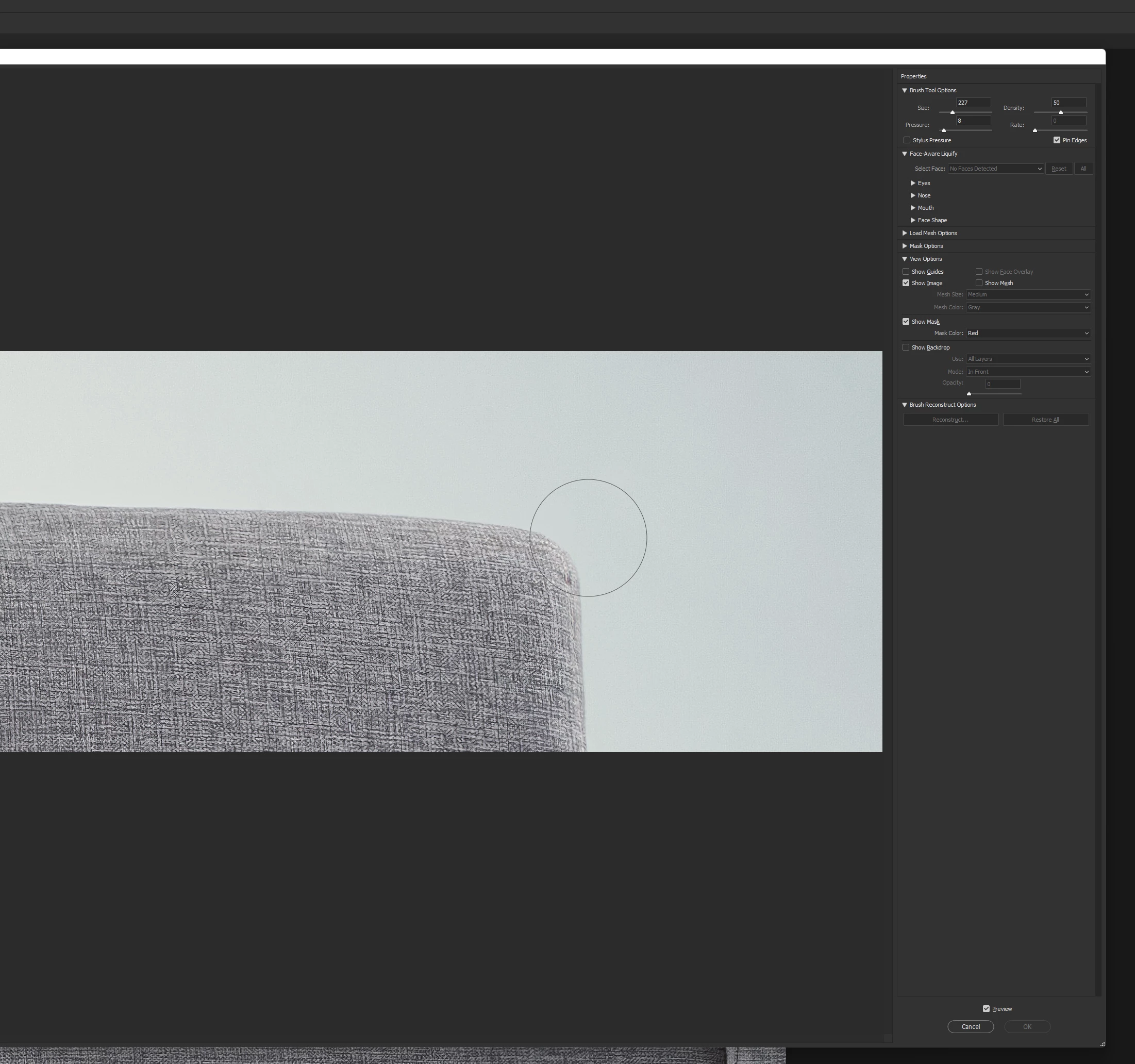1135x1064 pixels.
Task: Expand Load Mesh Options
Action: [x=905, y=233]
